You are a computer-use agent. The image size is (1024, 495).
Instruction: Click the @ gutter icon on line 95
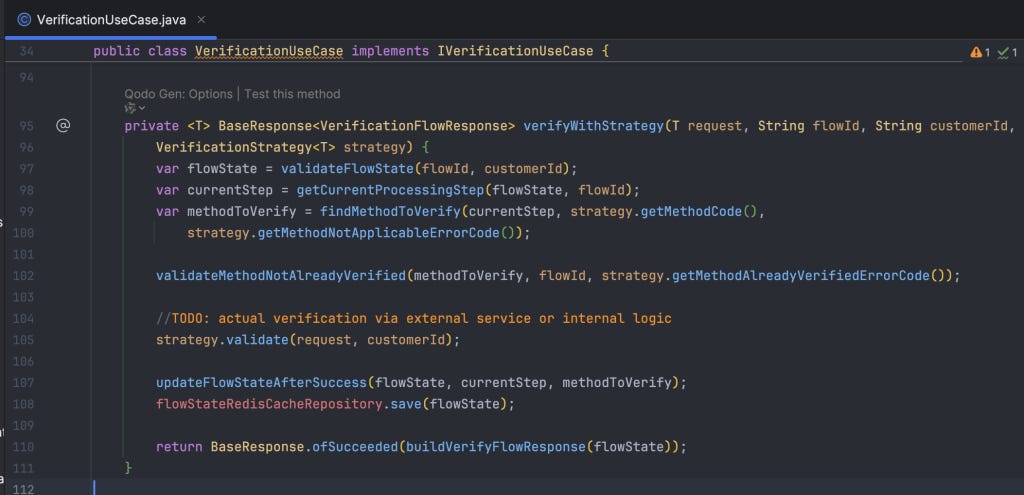pyautogui.click(x=63, y=125)
